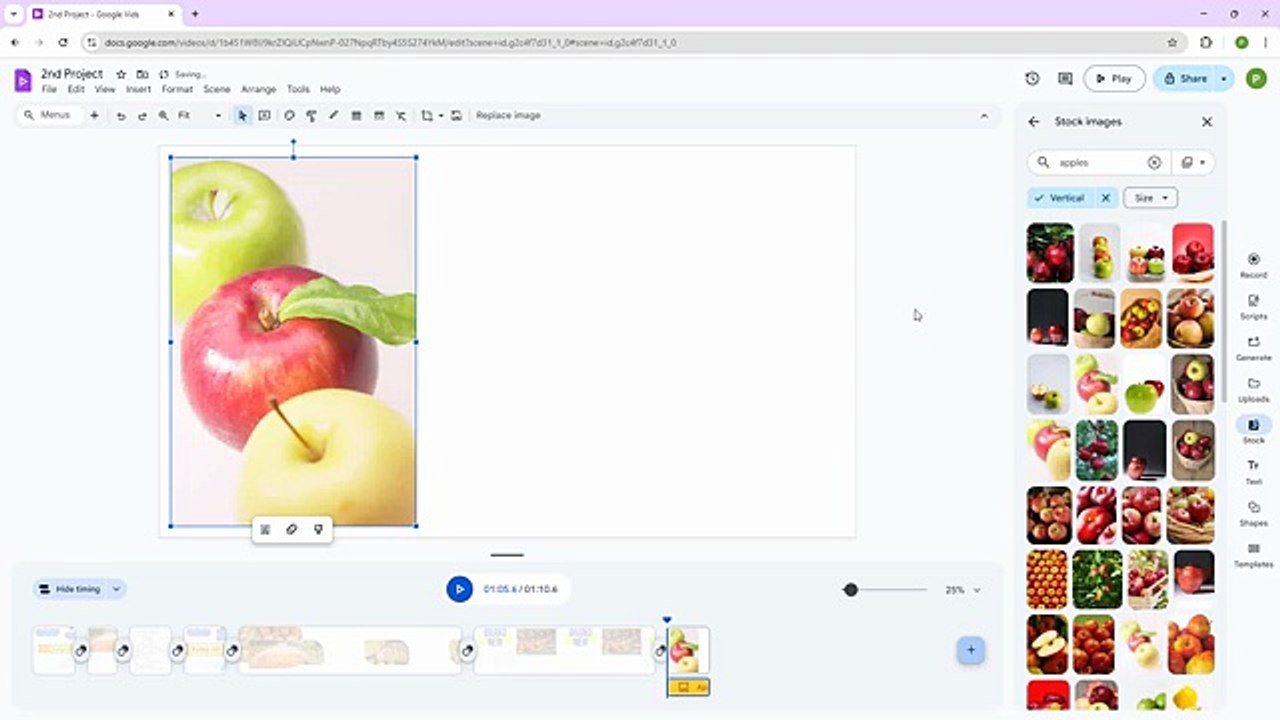The width and height of the screenshot is (1280, 720).
Task: Clear the apples search text
Action: [x=1154, y=162]
